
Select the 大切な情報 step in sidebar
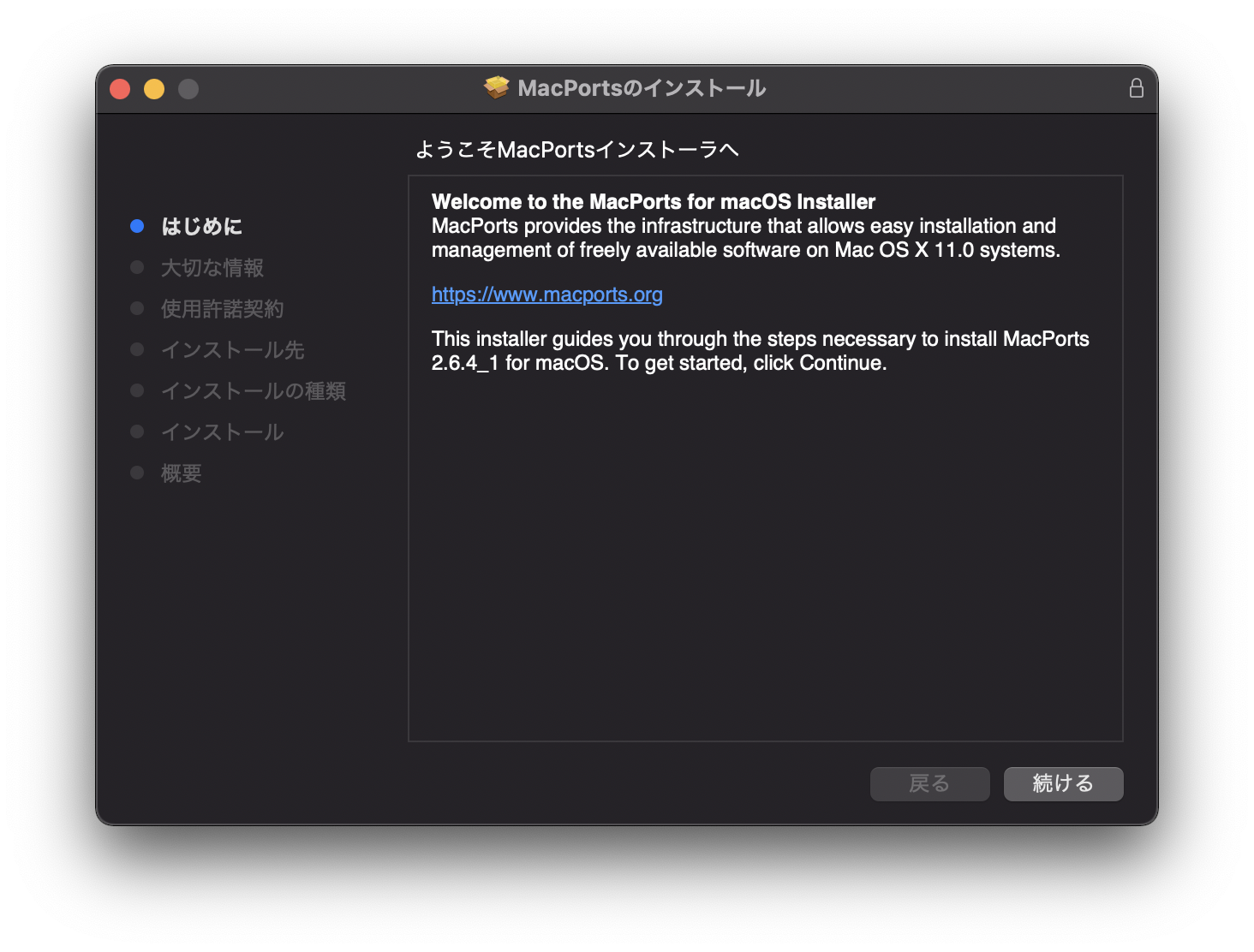tap(212, 268)
